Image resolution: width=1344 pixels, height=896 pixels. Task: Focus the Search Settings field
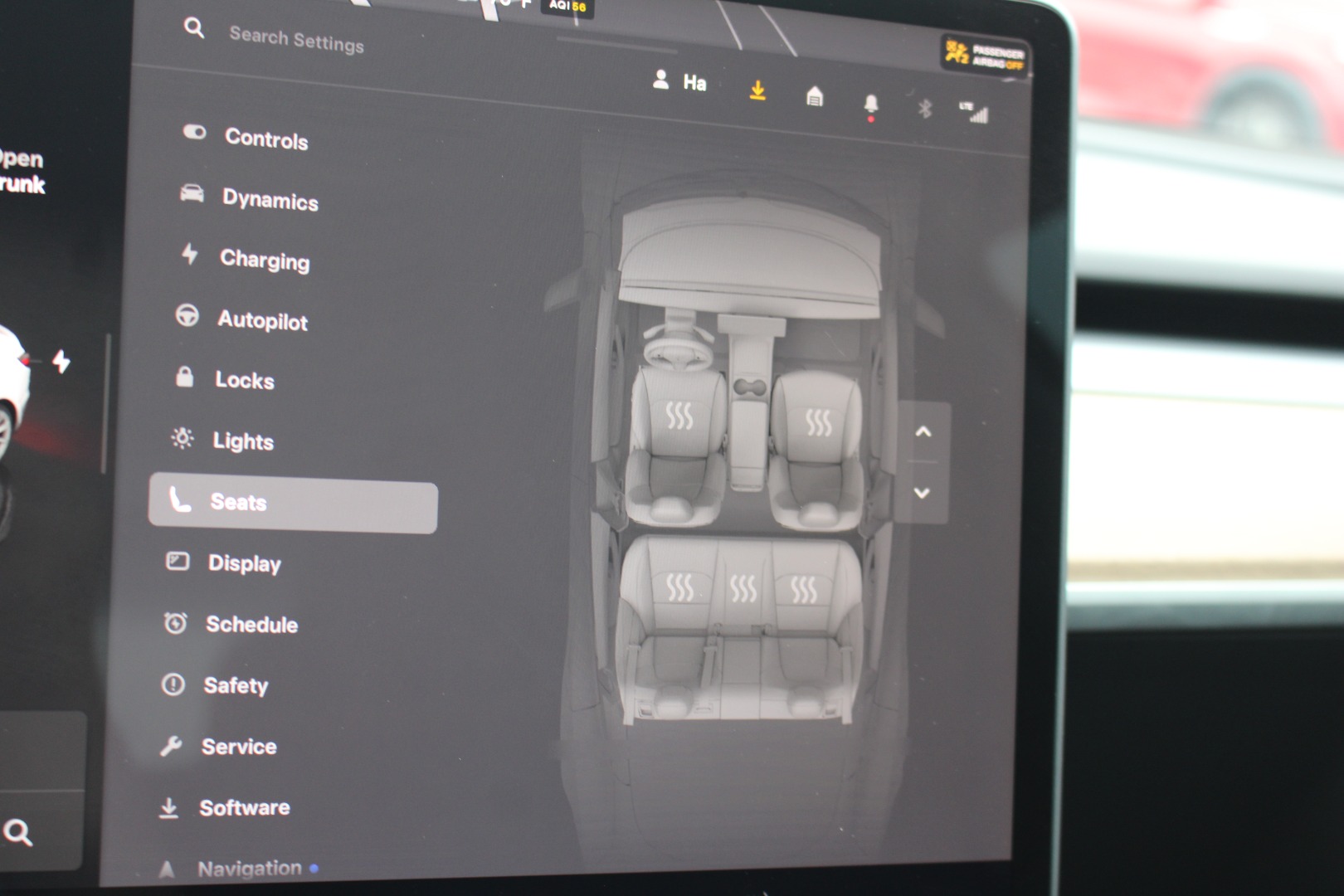pos(296,39)
